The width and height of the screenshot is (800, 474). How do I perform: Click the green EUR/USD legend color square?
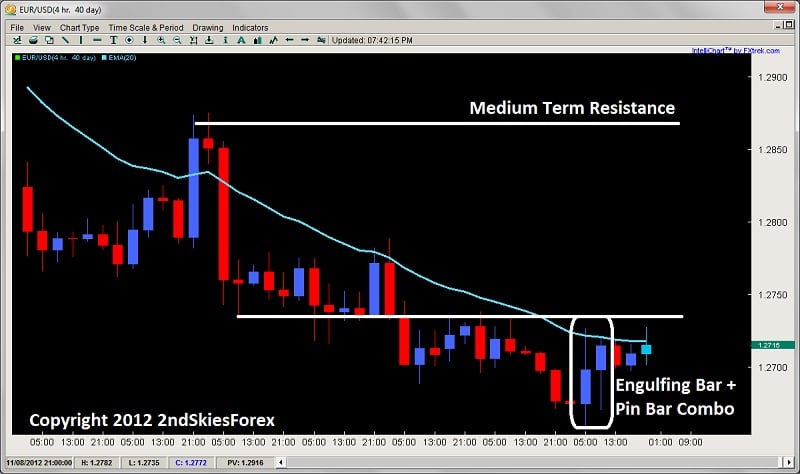[17, 58]
